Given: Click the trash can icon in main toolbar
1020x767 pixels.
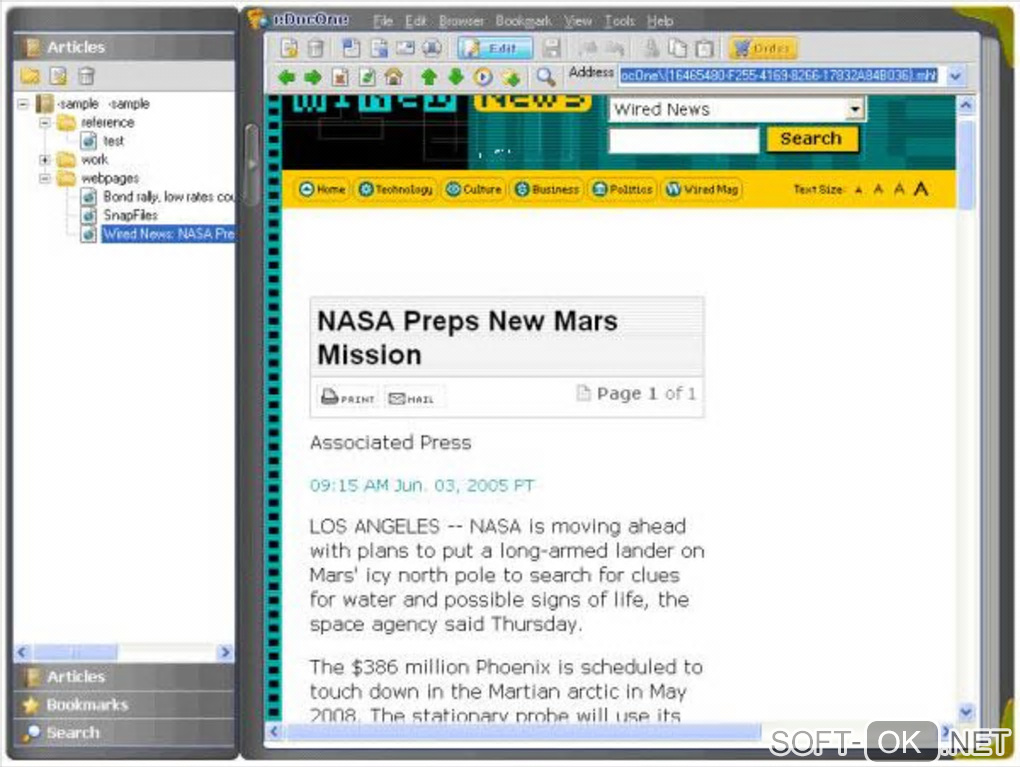Looking at the screenshot, I should click(x=315, y=48).
